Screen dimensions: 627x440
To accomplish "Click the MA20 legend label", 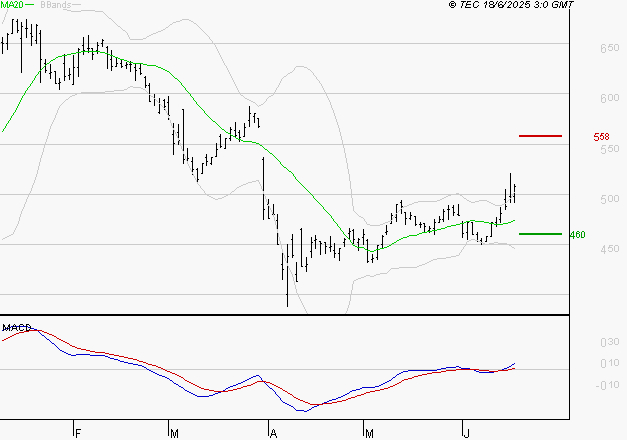I will pos(12,5).
